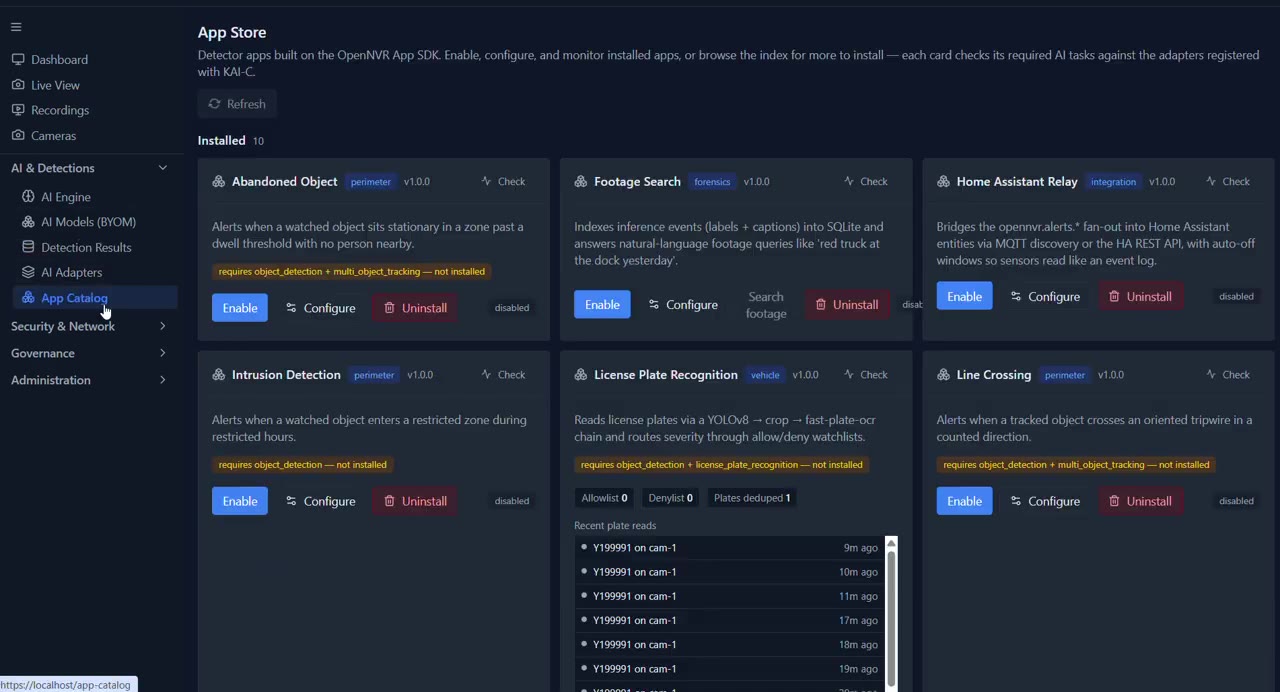Uninstall the Home Assistant Relay app

click(1140, 297)
